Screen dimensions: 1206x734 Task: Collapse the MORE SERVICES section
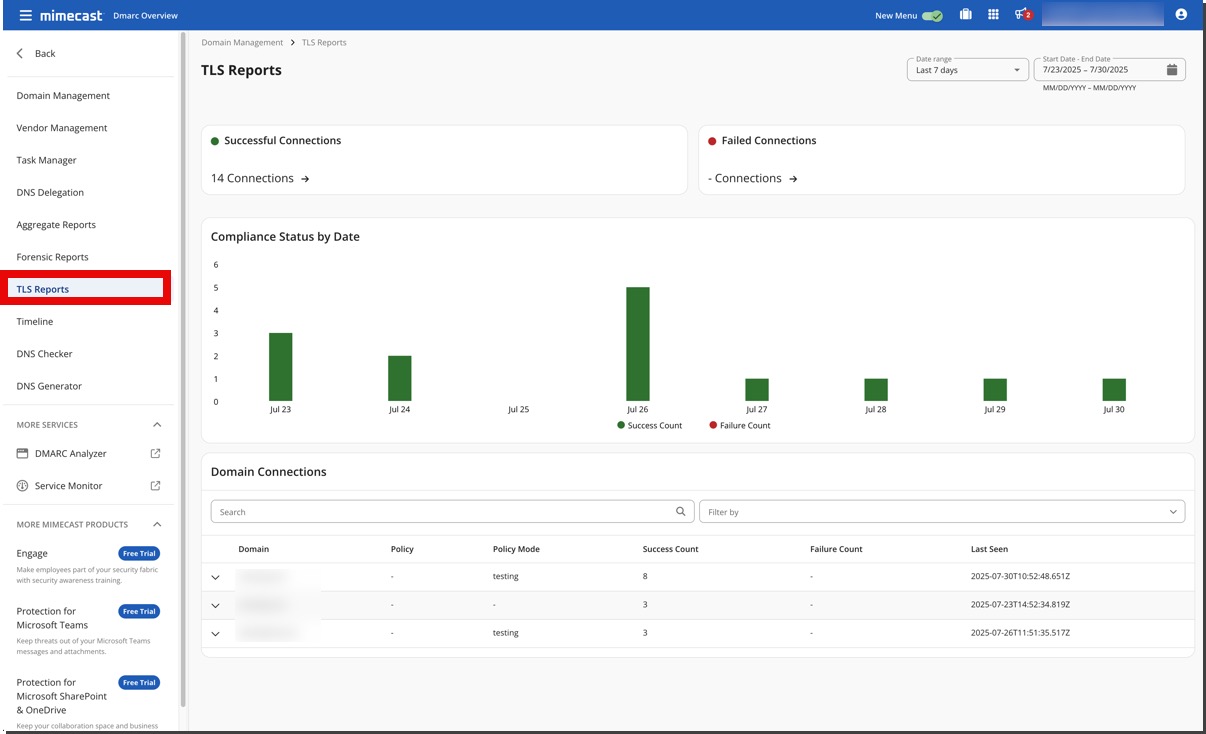[x=156, y=425]
